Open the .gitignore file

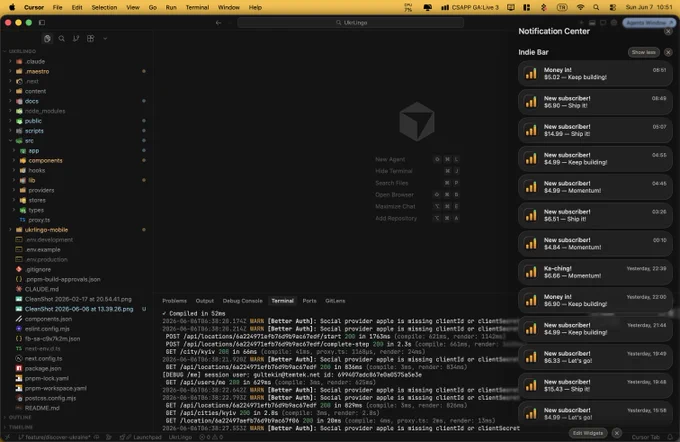pyautogui.click(x=38, y=269)
